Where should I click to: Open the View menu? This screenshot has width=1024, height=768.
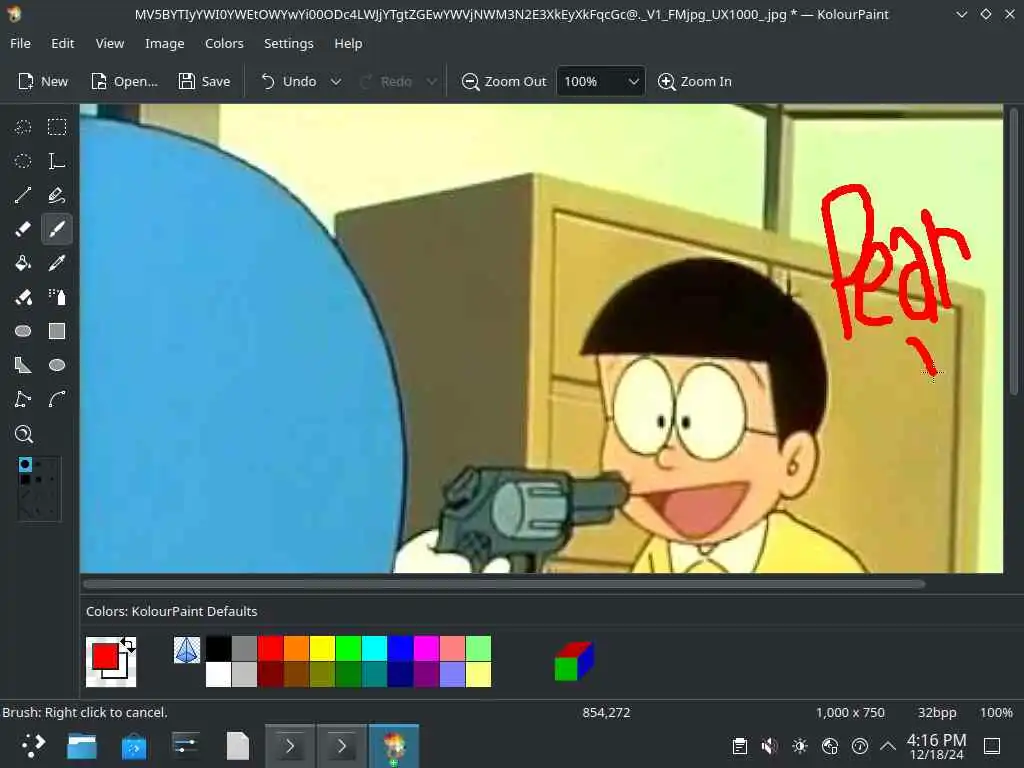(x=110, y=44)
